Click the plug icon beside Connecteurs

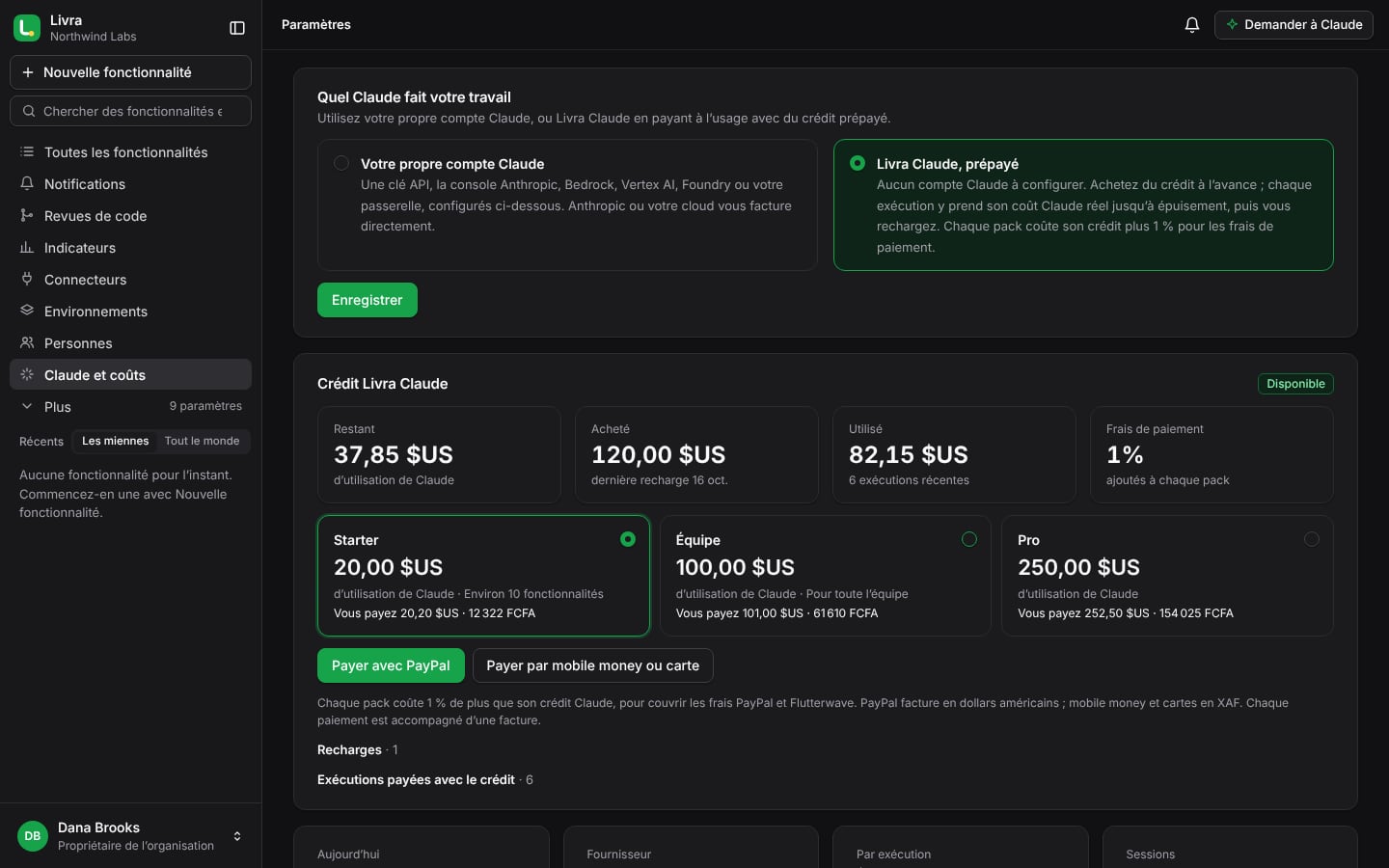(27, 280)
